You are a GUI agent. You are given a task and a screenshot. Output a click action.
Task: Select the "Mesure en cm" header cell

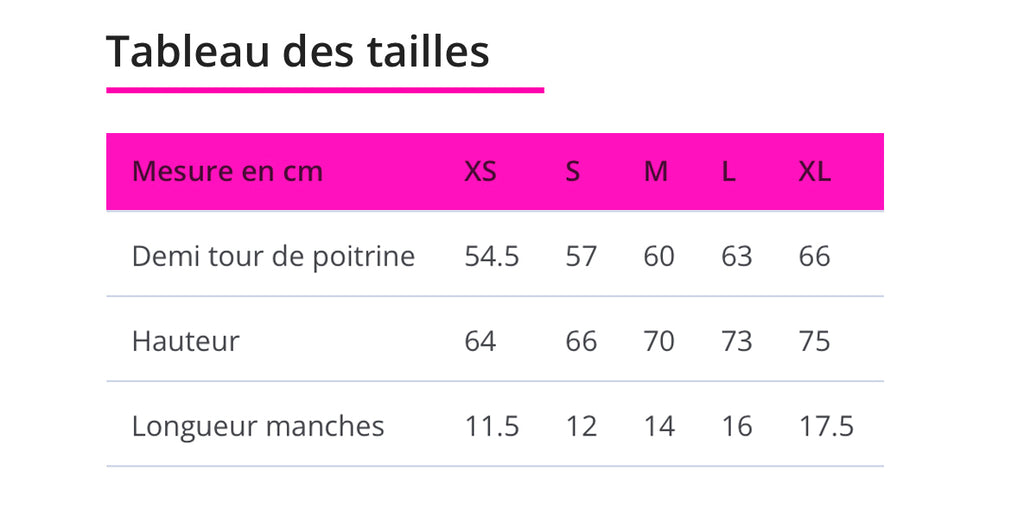coord(227,171)
